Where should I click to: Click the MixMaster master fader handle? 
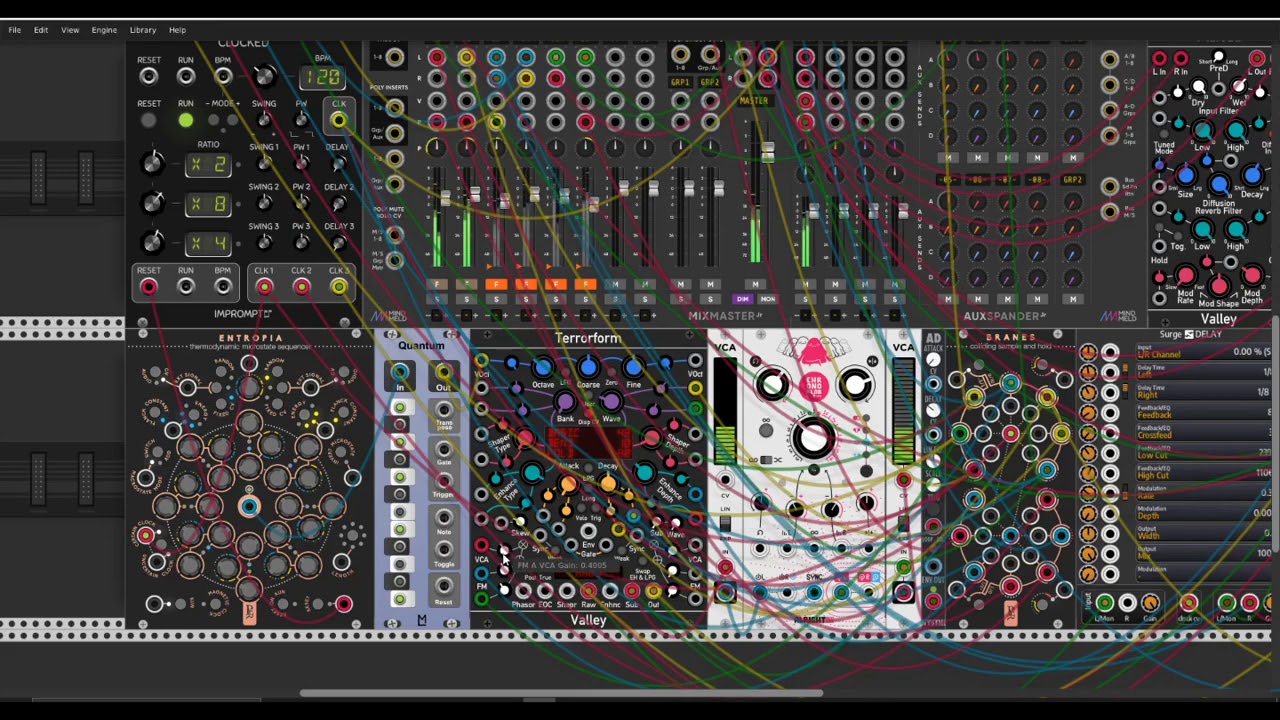click(x=767, y=152)
